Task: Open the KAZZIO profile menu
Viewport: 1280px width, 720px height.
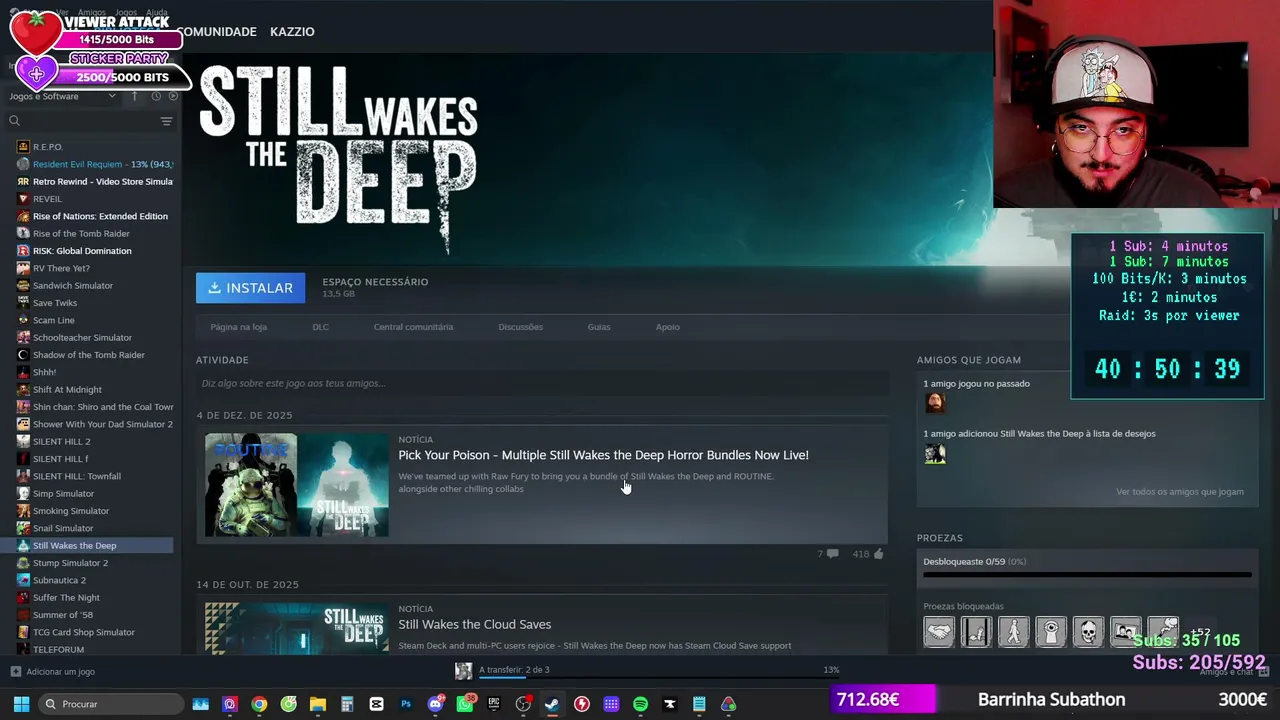Action: click(292, 32)
